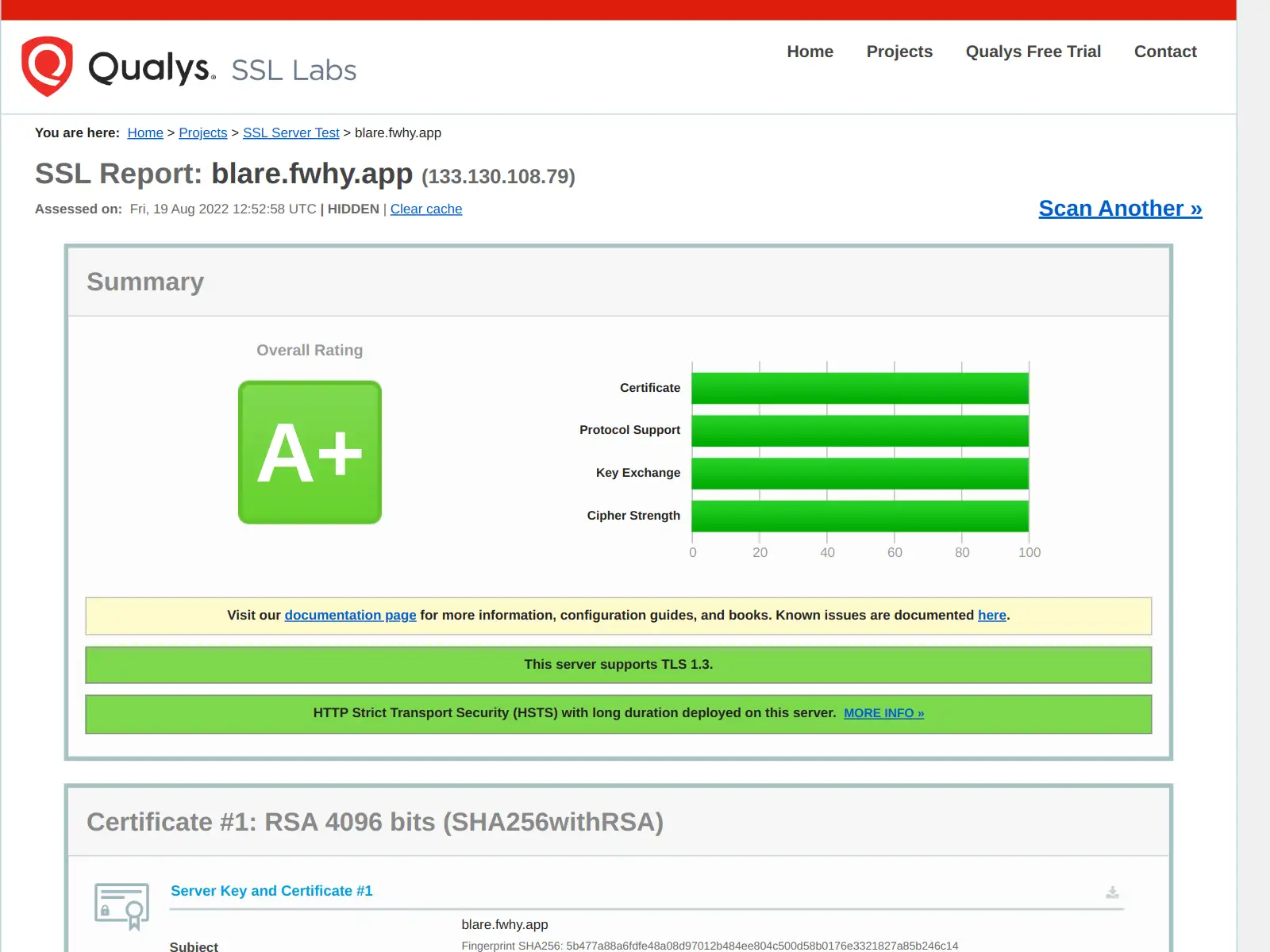The width and height of the screenshot is (1270, 952).
Task: Click the SSL Report page title
Action: pos(305,174)
